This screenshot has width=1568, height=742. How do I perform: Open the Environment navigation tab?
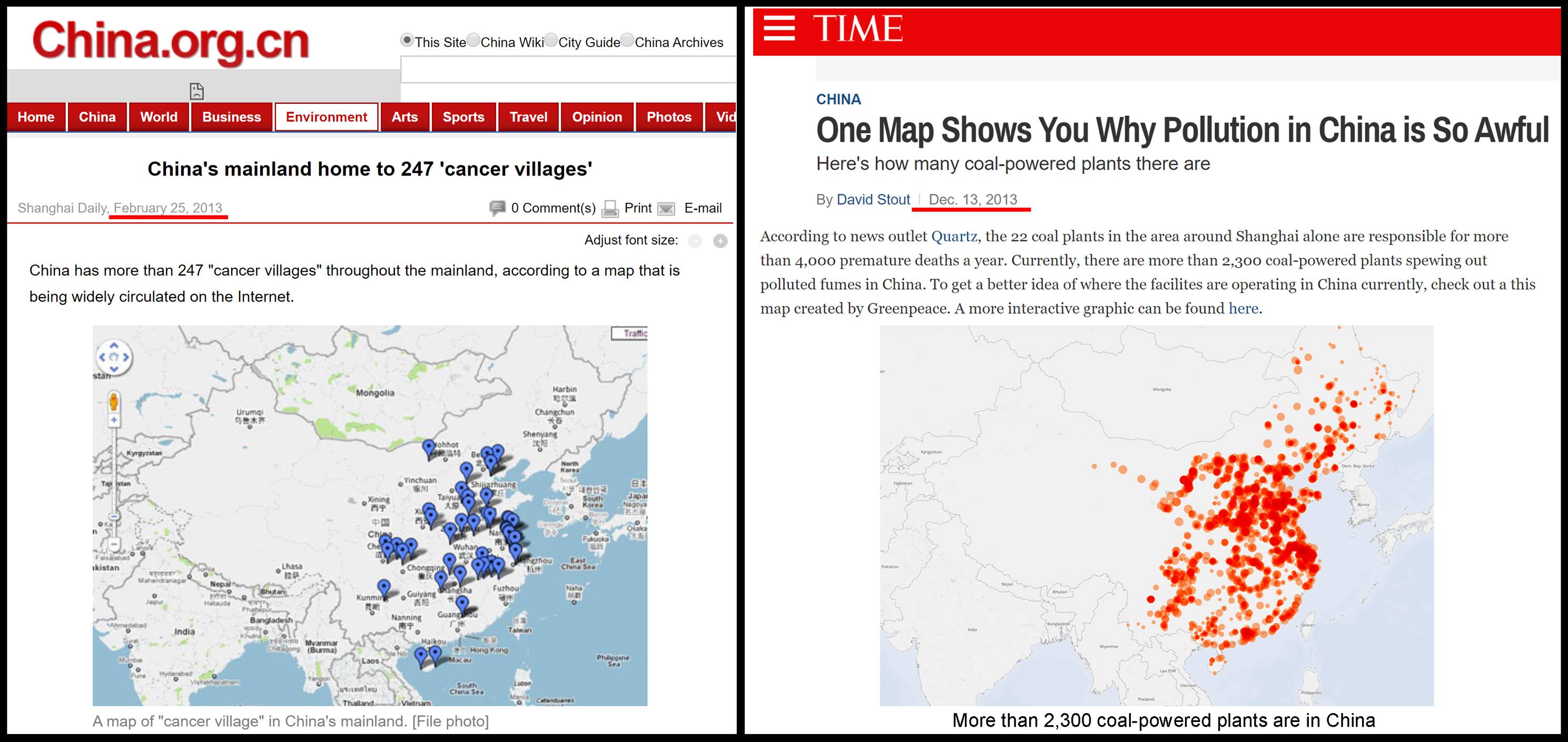click(326, 117)
